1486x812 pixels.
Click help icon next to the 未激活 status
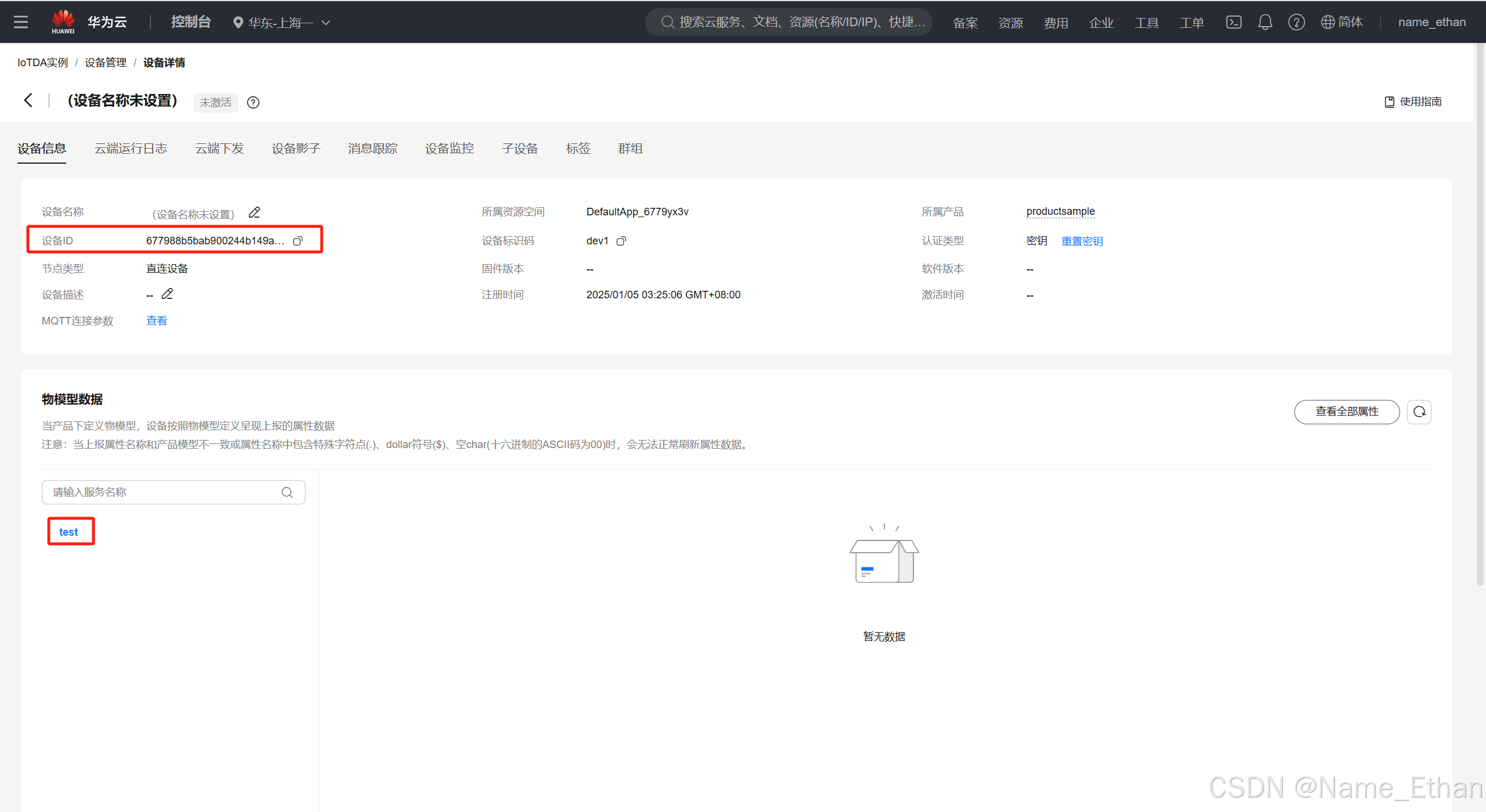click(253, 103)
